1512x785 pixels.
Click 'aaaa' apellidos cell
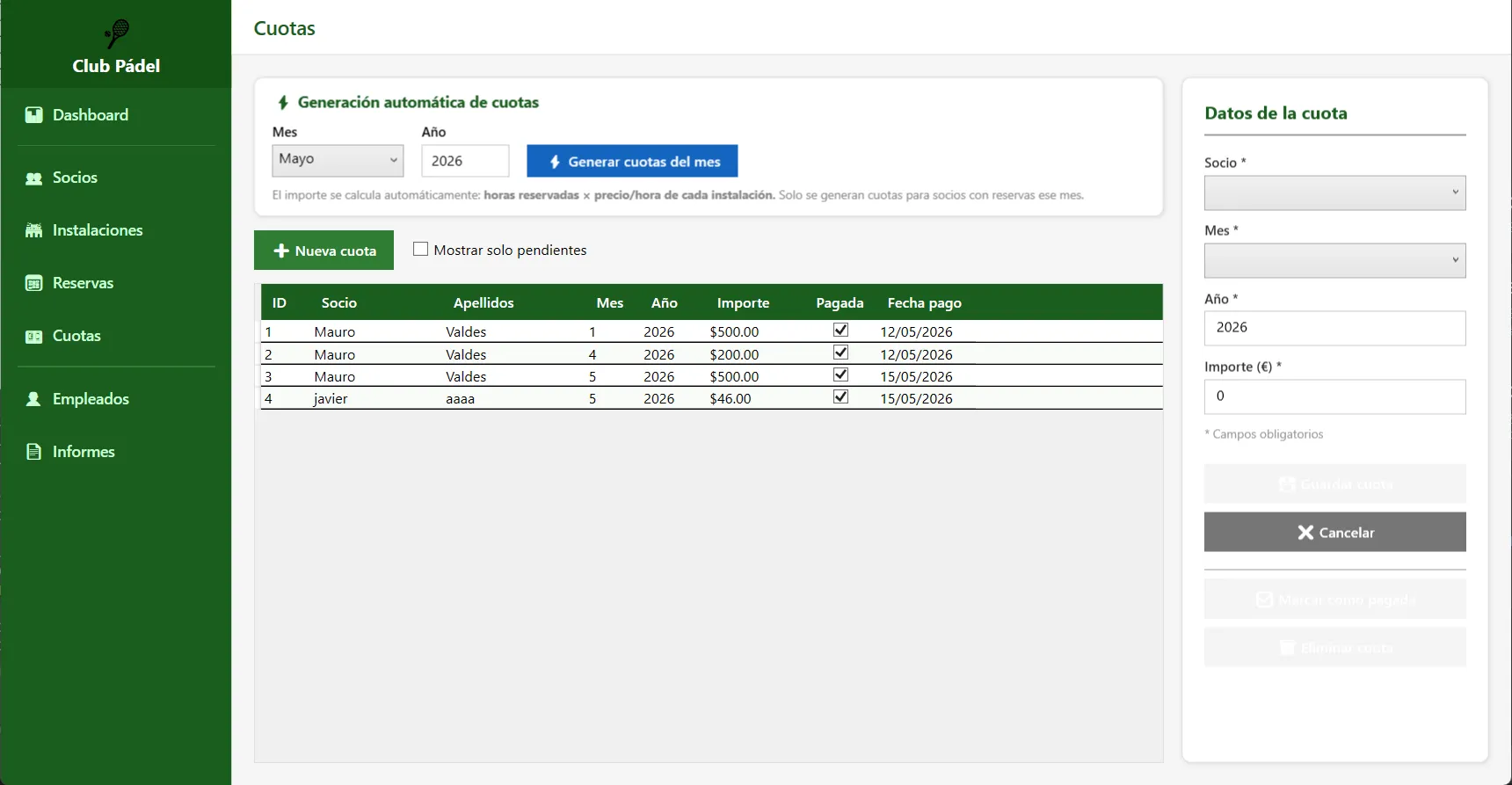(x=460, y=399)
